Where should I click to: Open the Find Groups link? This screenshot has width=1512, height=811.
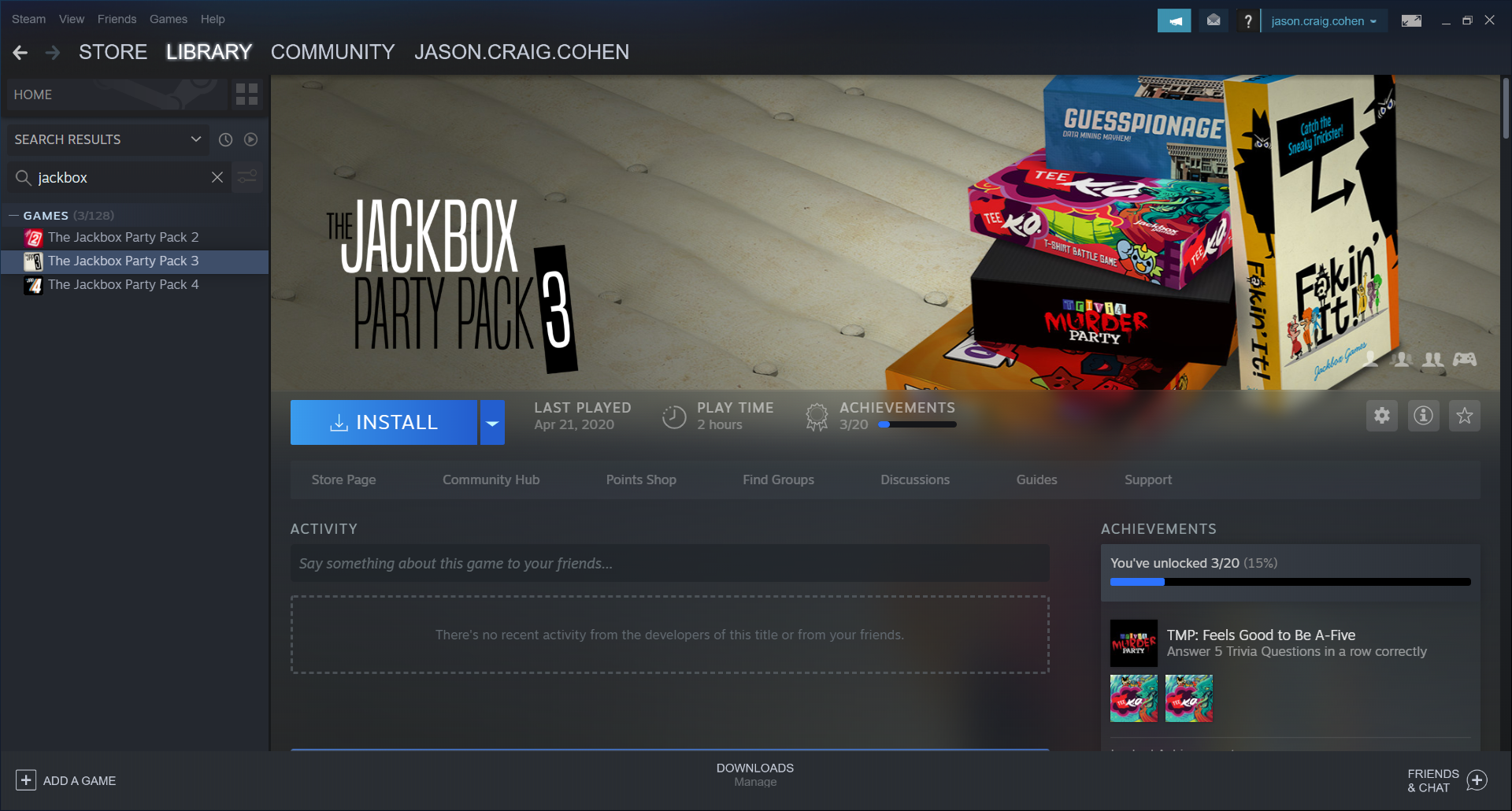coord(778,480)
